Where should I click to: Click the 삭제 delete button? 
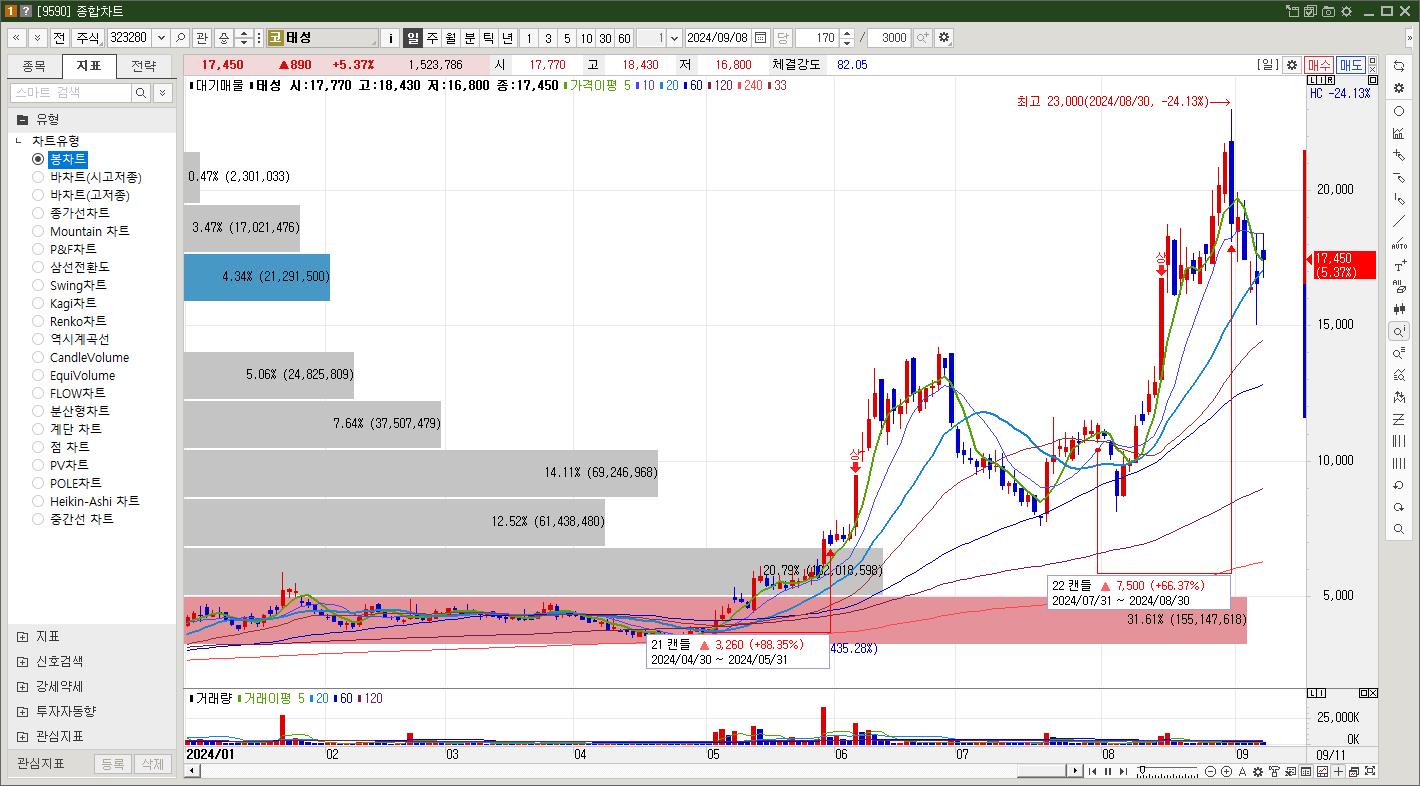coord(151,764)
